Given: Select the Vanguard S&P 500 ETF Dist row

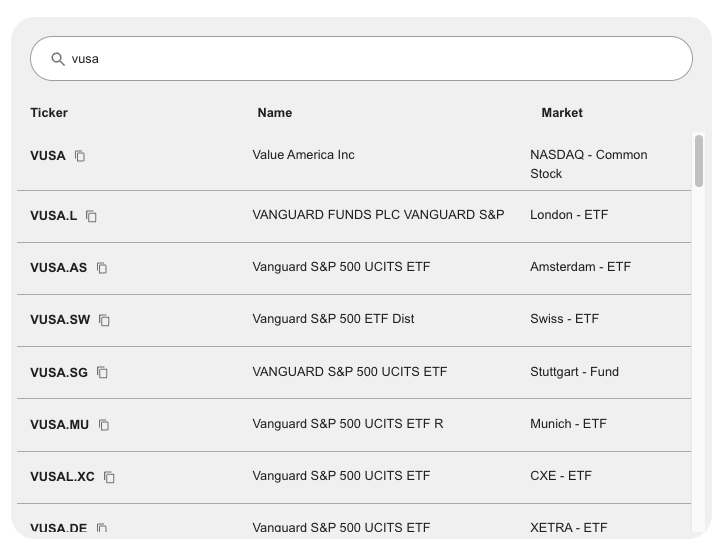Looking at the screenshot, I should (x=333, y=319).
